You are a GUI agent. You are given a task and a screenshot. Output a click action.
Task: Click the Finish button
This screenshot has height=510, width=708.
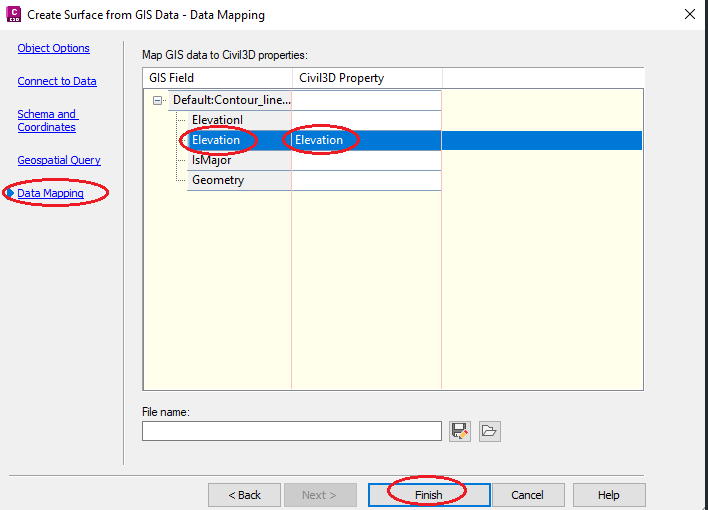click(429, 495)
